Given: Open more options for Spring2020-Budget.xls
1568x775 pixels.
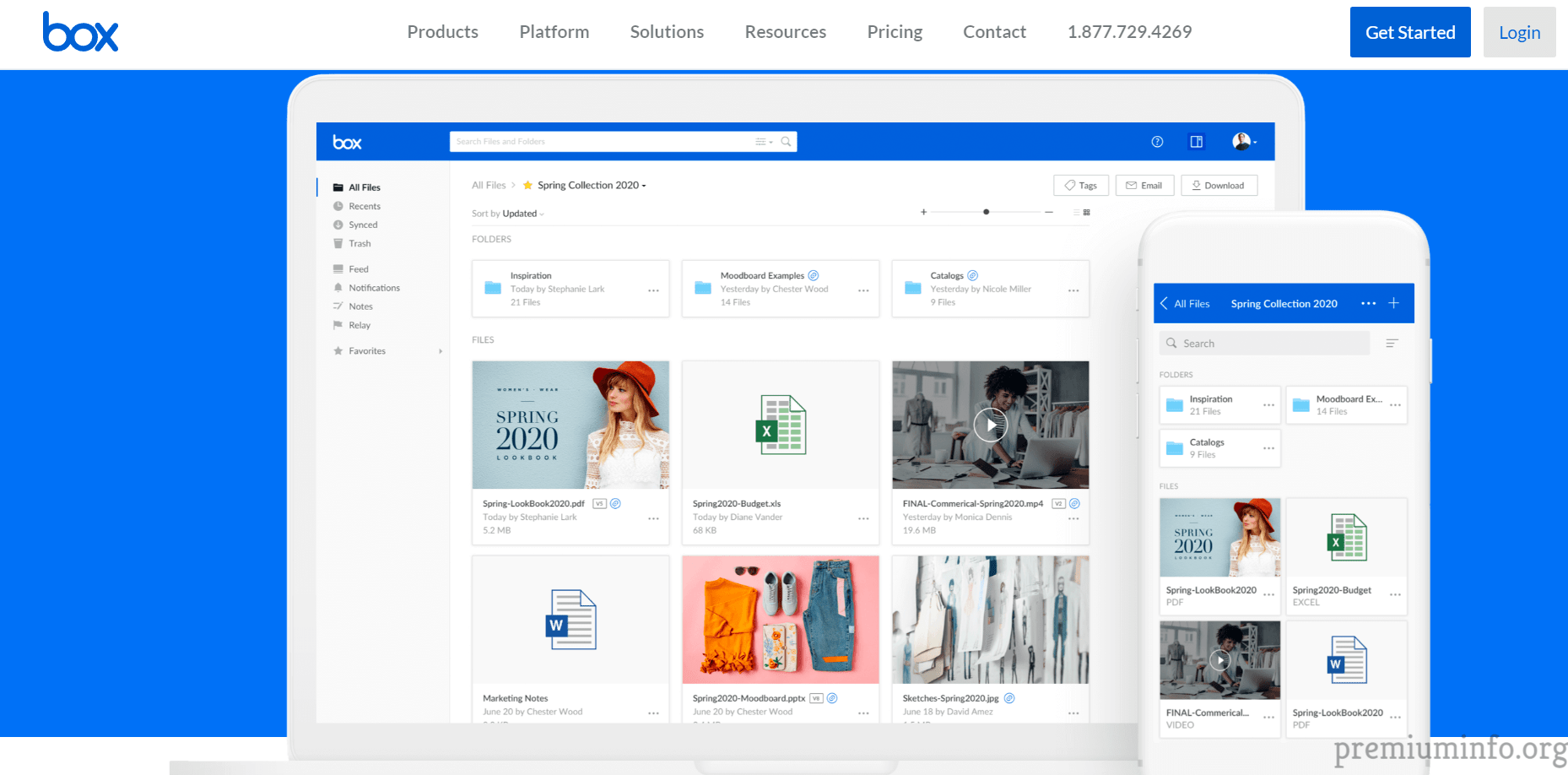Looking at the screenshot, I should click(863, 518).
